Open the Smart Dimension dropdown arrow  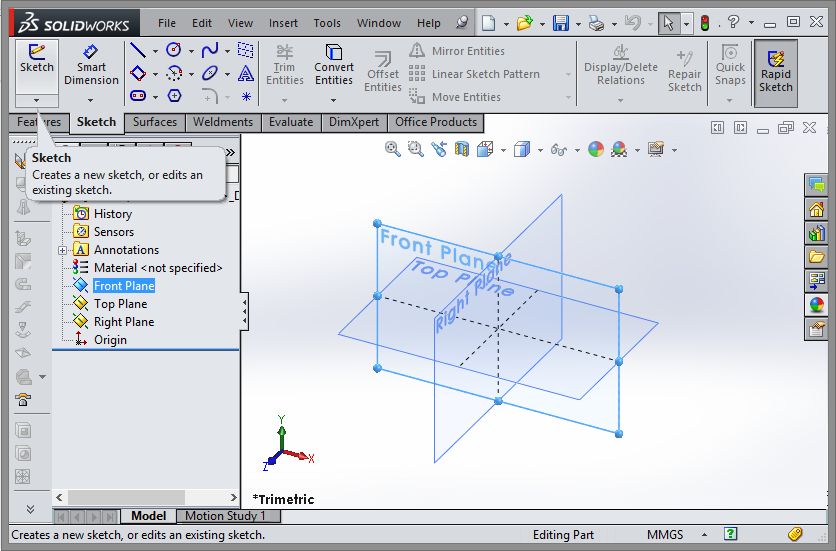tap(91, 100)
